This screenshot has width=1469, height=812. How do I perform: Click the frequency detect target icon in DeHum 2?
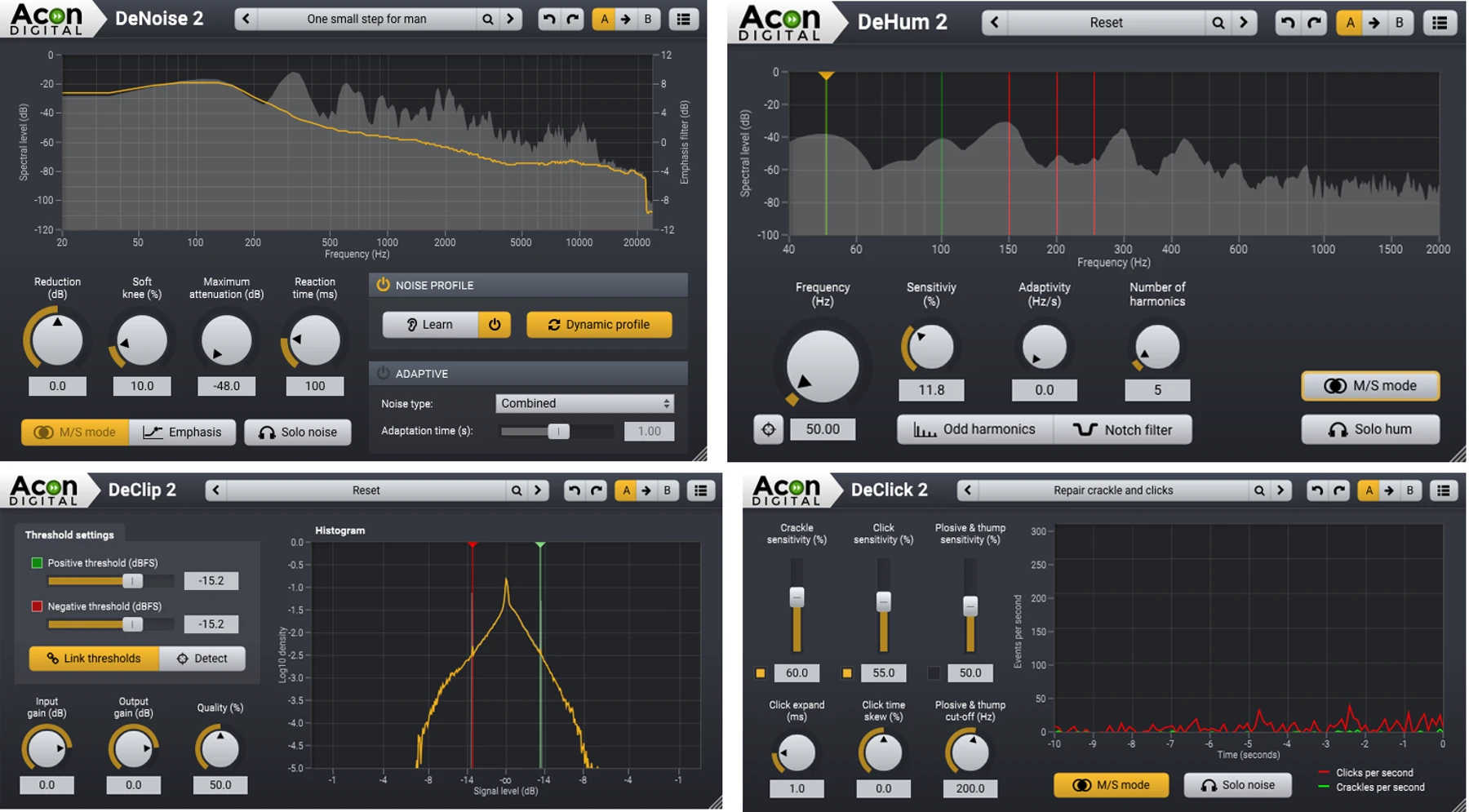[768, 429]
